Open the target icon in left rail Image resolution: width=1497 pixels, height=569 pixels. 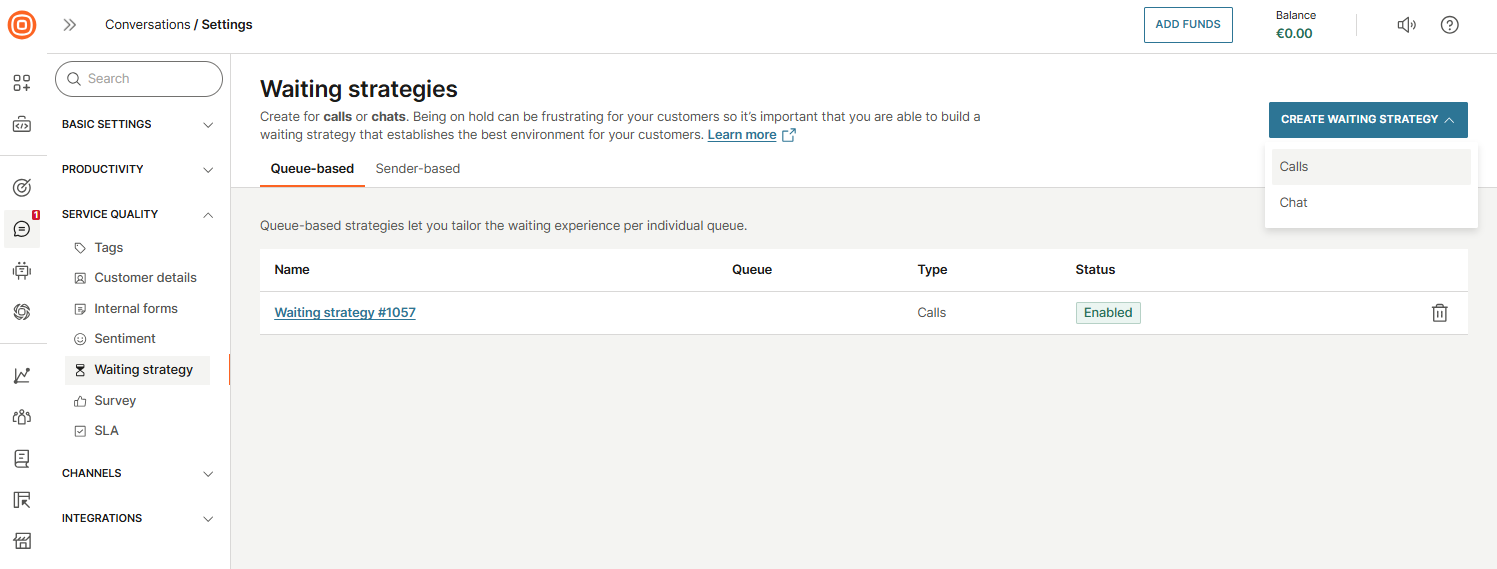coord(22,187)
